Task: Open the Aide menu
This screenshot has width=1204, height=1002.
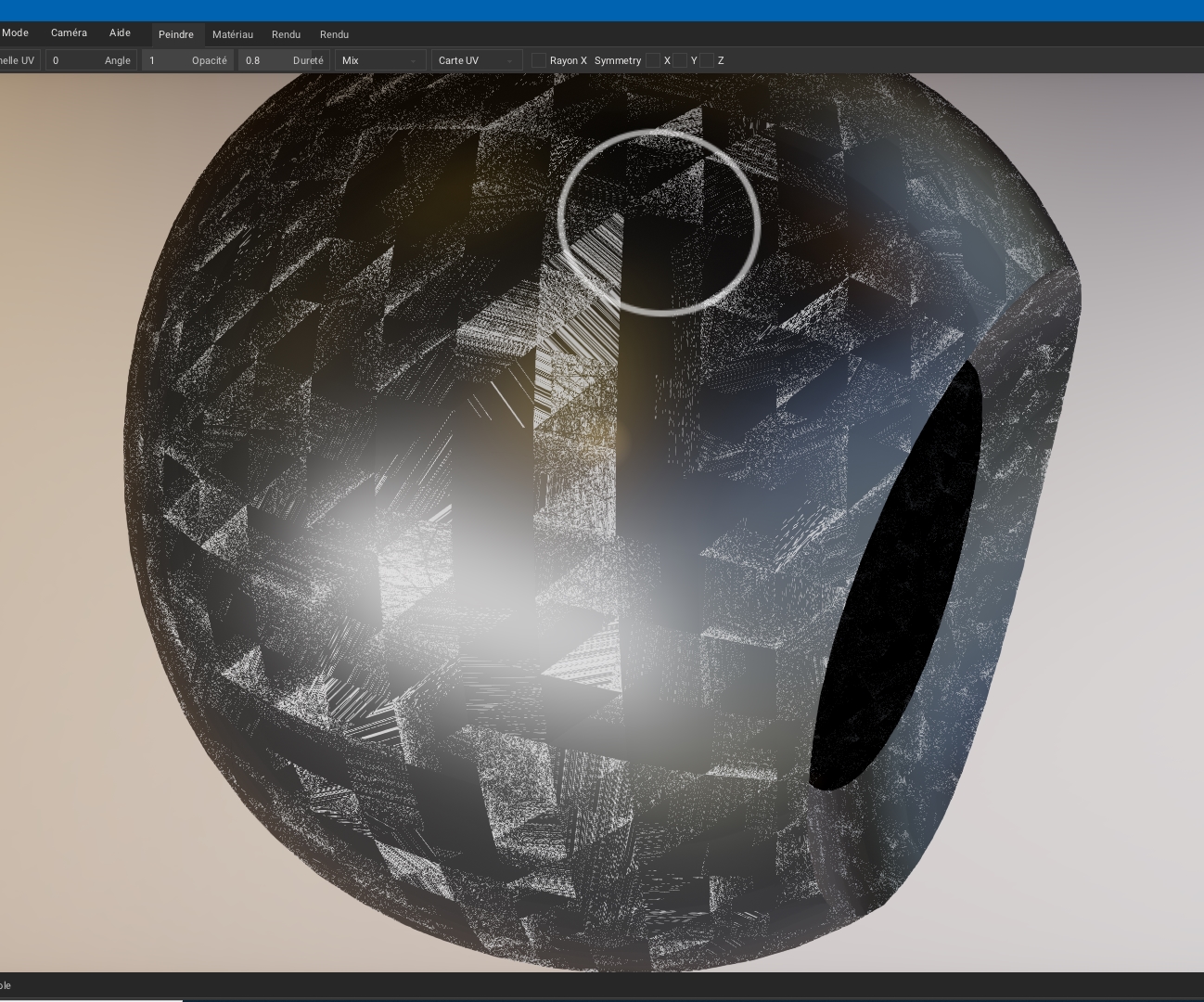Action: (x=120, y=32)
